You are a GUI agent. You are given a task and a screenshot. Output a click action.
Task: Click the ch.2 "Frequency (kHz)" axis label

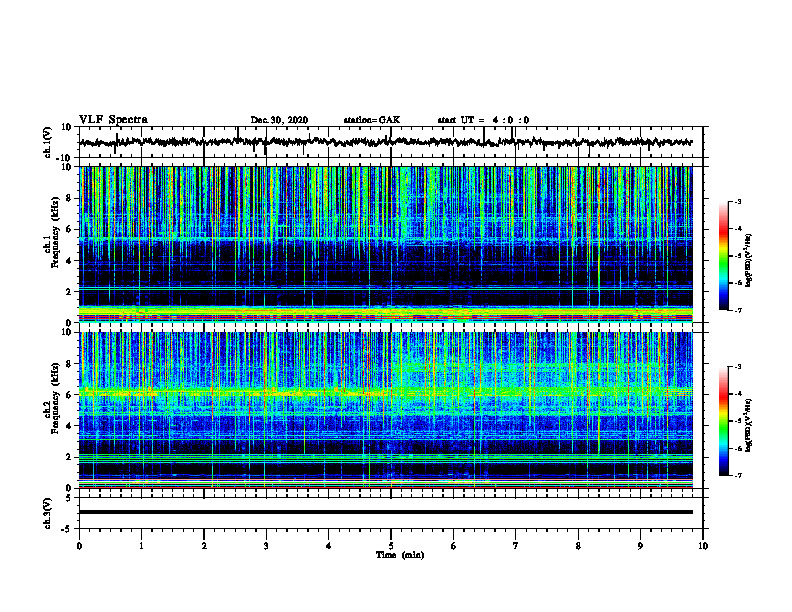[x=55, y=398]
